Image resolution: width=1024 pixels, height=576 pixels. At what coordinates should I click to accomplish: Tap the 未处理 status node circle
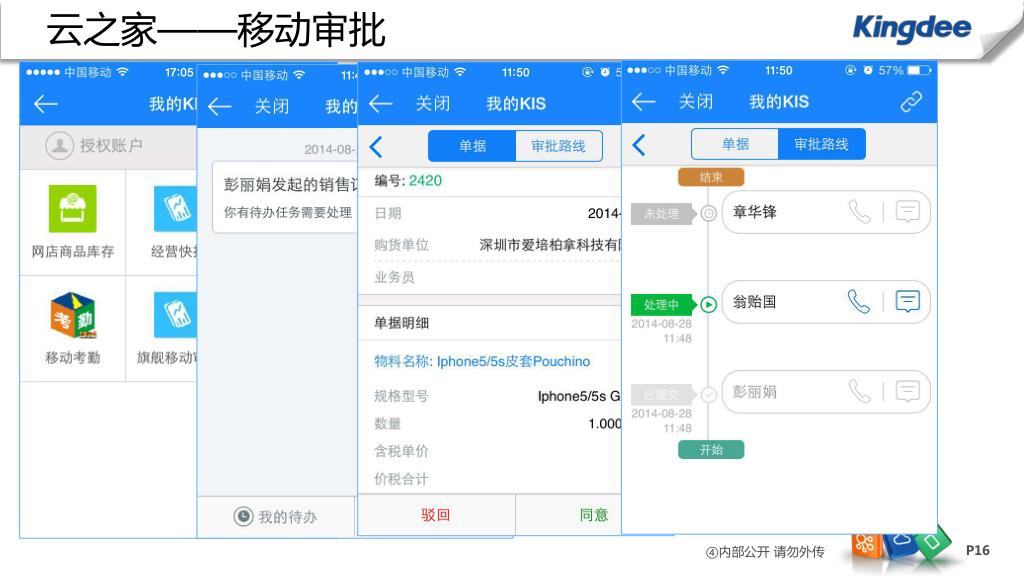pyautogui.click(x=709, y=214)
